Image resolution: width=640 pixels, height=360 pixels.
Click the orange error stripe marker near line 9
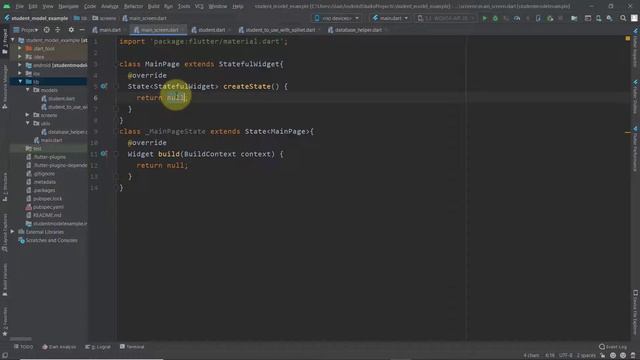pyautogui.click(x=628, y=132)
